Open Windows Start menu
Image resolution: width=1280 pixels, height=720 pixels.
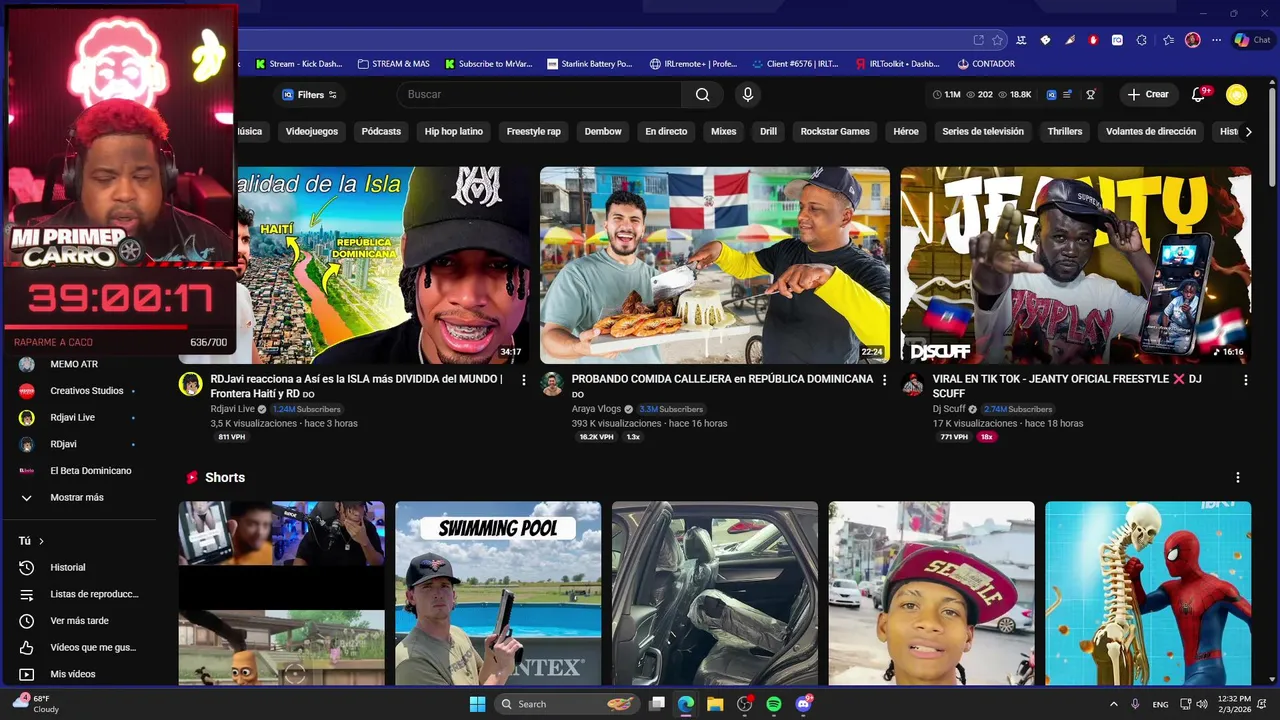[477, 704]
